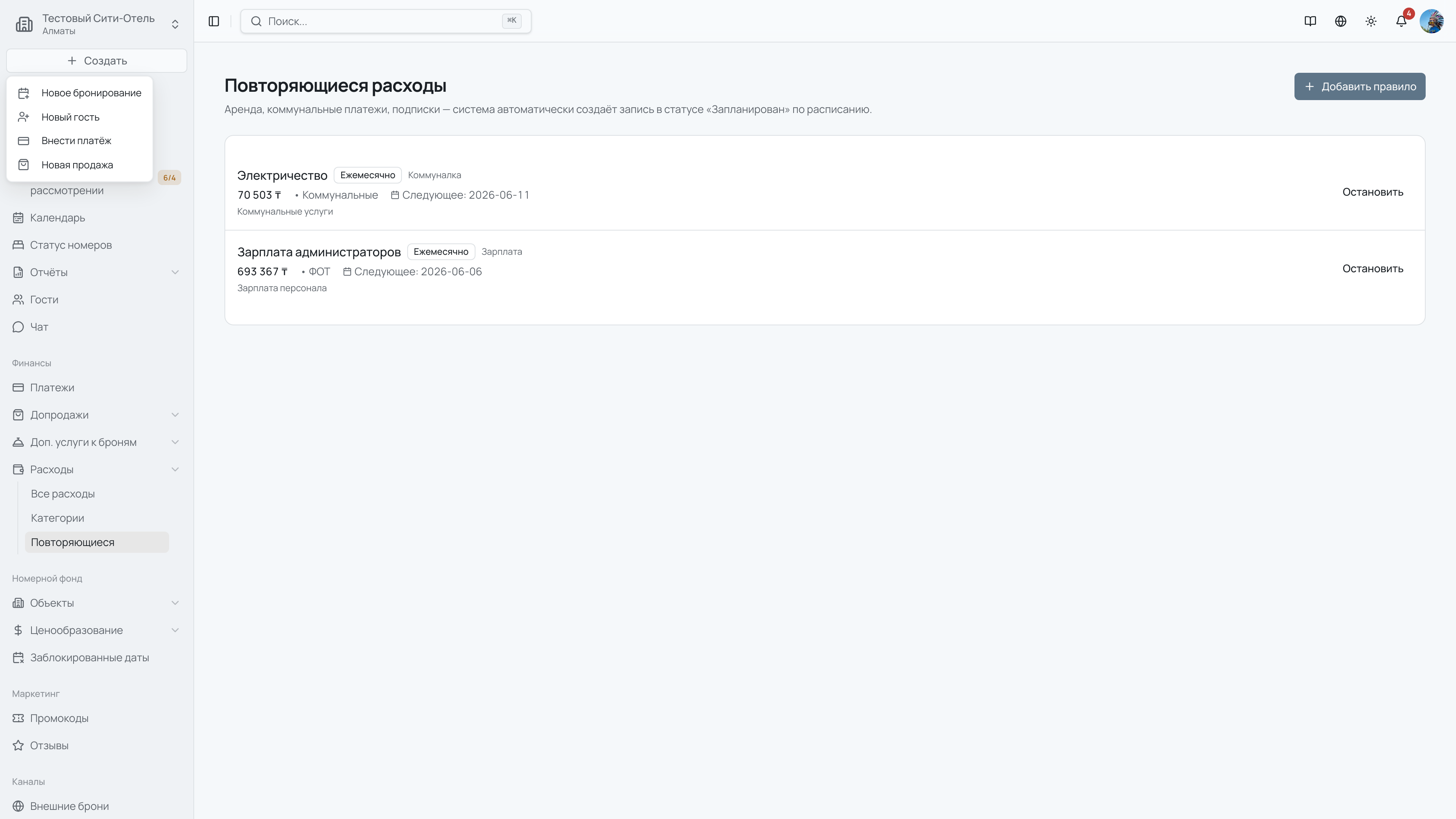
Task: Focus the Поиск search field
Action: 386,21
